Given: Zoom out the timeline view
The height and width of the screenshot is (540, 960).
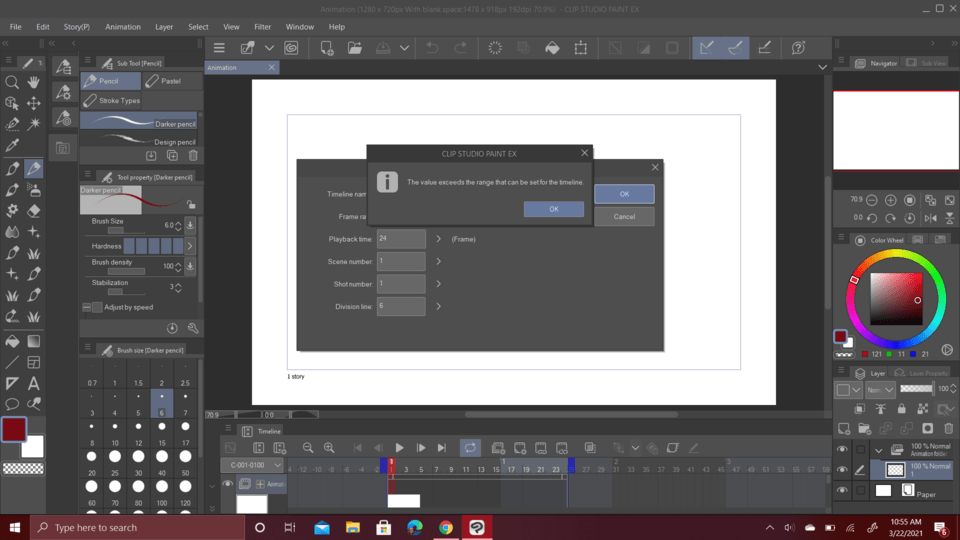Looking at the screenshot, I should click(308, 448).
